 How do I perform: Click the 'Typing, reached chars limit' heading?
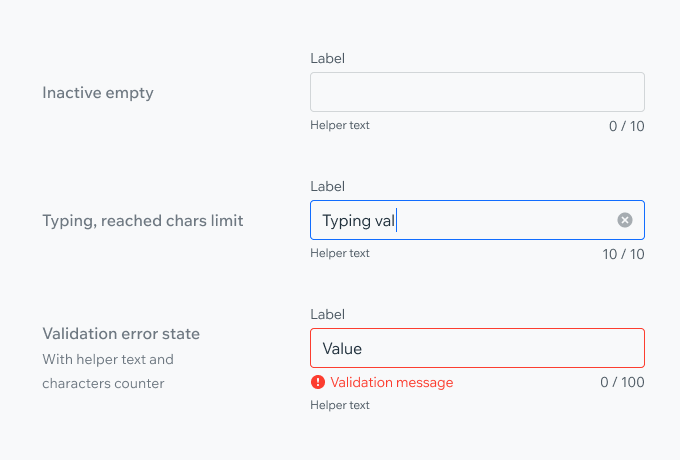pos(143,221)
